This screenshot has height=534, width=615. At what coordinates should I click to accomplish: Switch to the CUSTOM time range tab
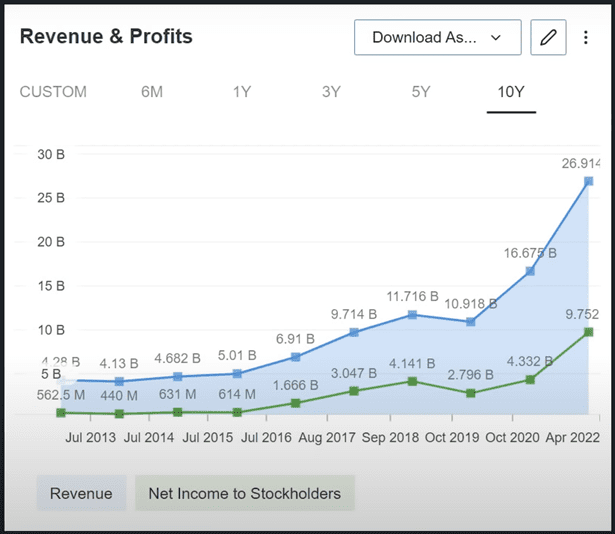[53, 92]
